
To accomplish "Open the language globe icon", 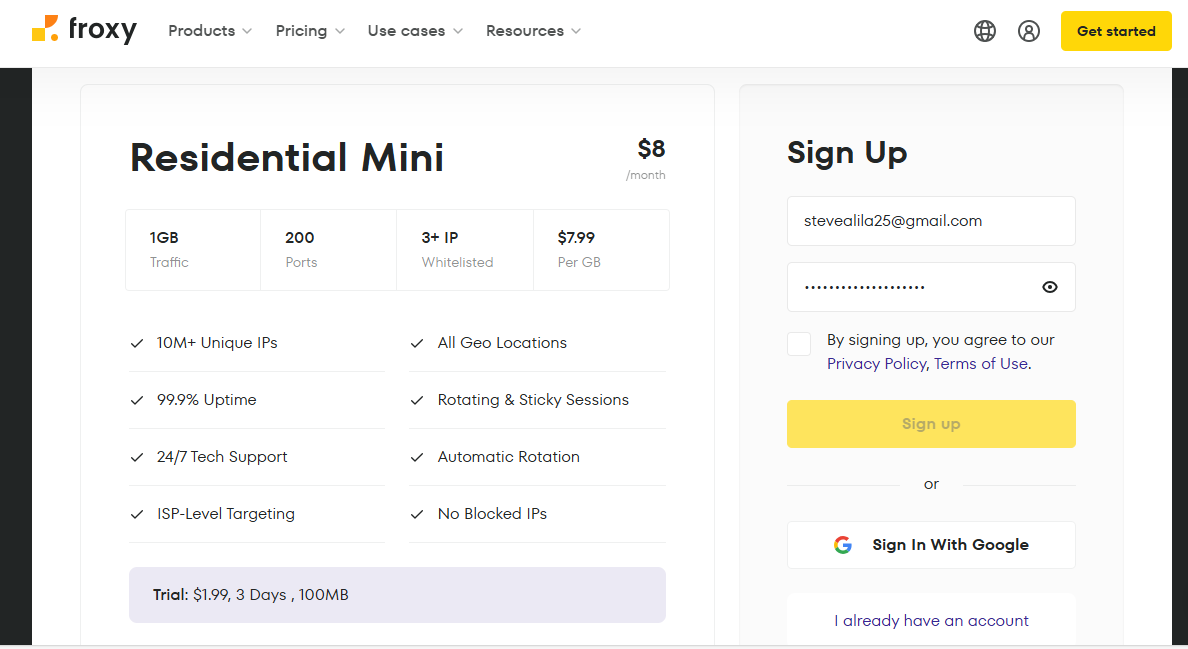I will point(985,31).
